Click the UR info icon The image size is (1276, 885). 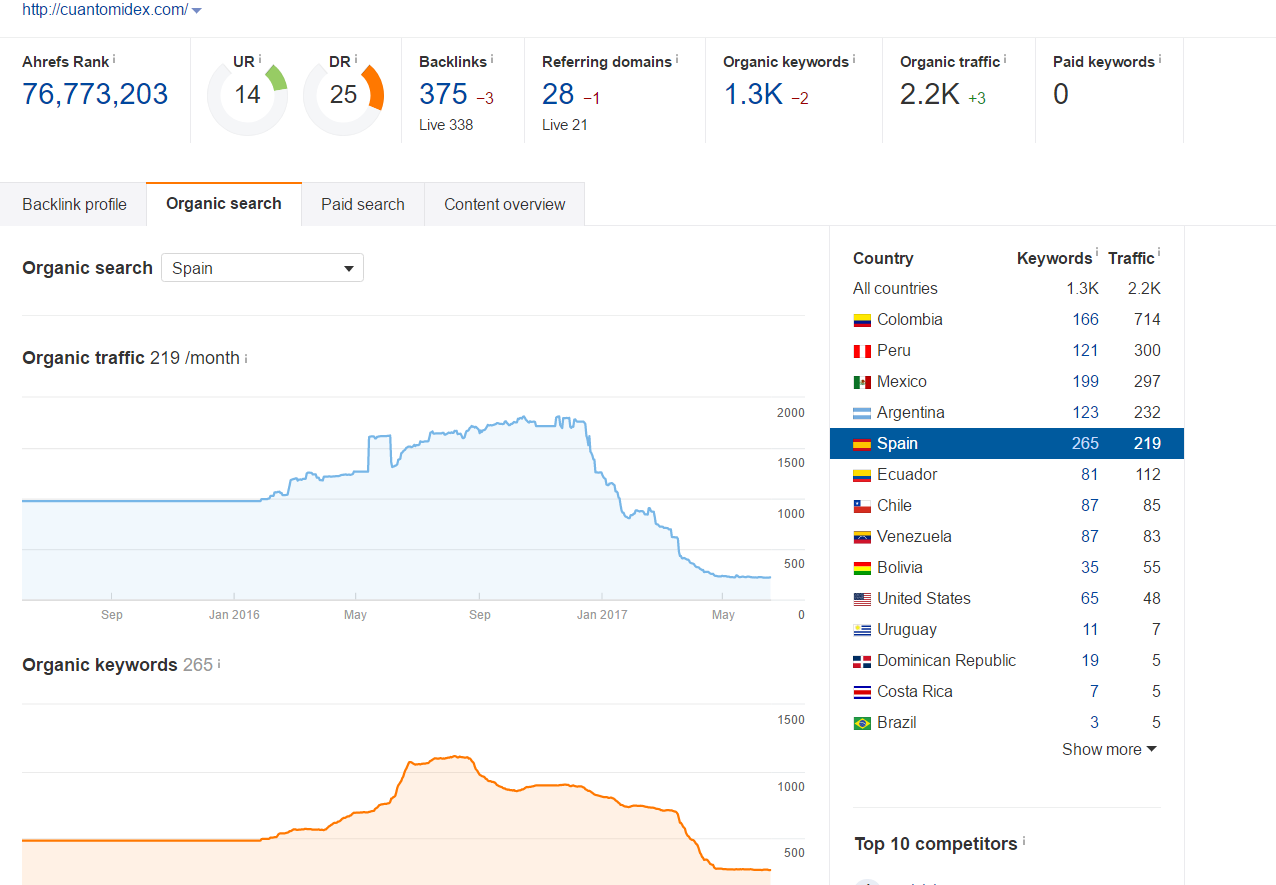tap(260, 59)
